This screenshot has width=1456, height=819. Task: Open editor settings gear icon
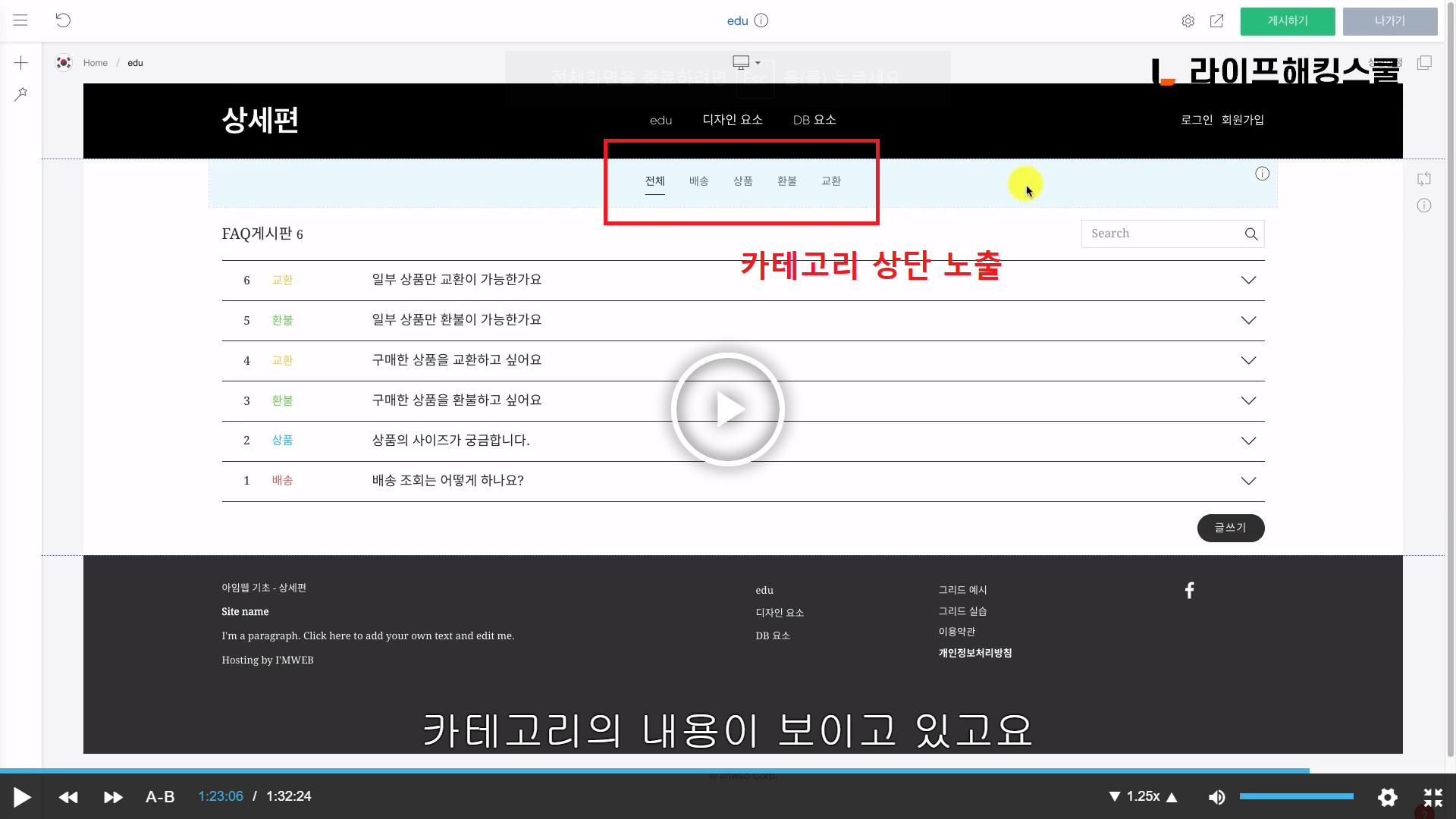coord(1188,21)
